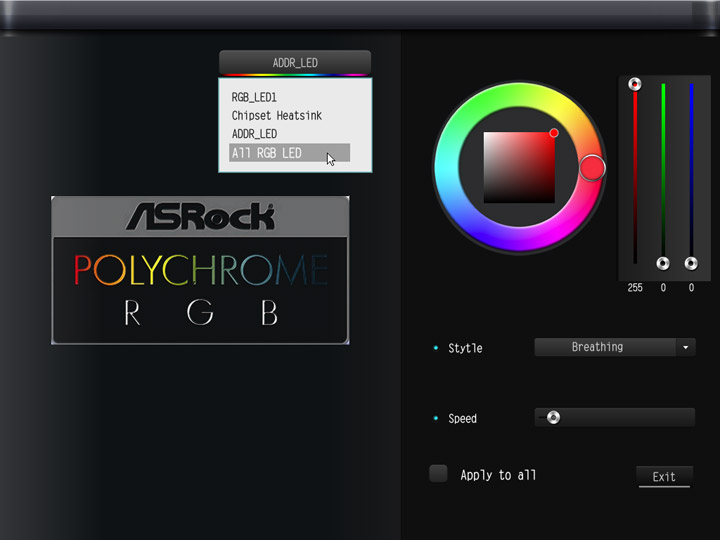Click the hue ring selector handle
The width and height of the screenshot is (720, 540).
click(x=592, y=168)
